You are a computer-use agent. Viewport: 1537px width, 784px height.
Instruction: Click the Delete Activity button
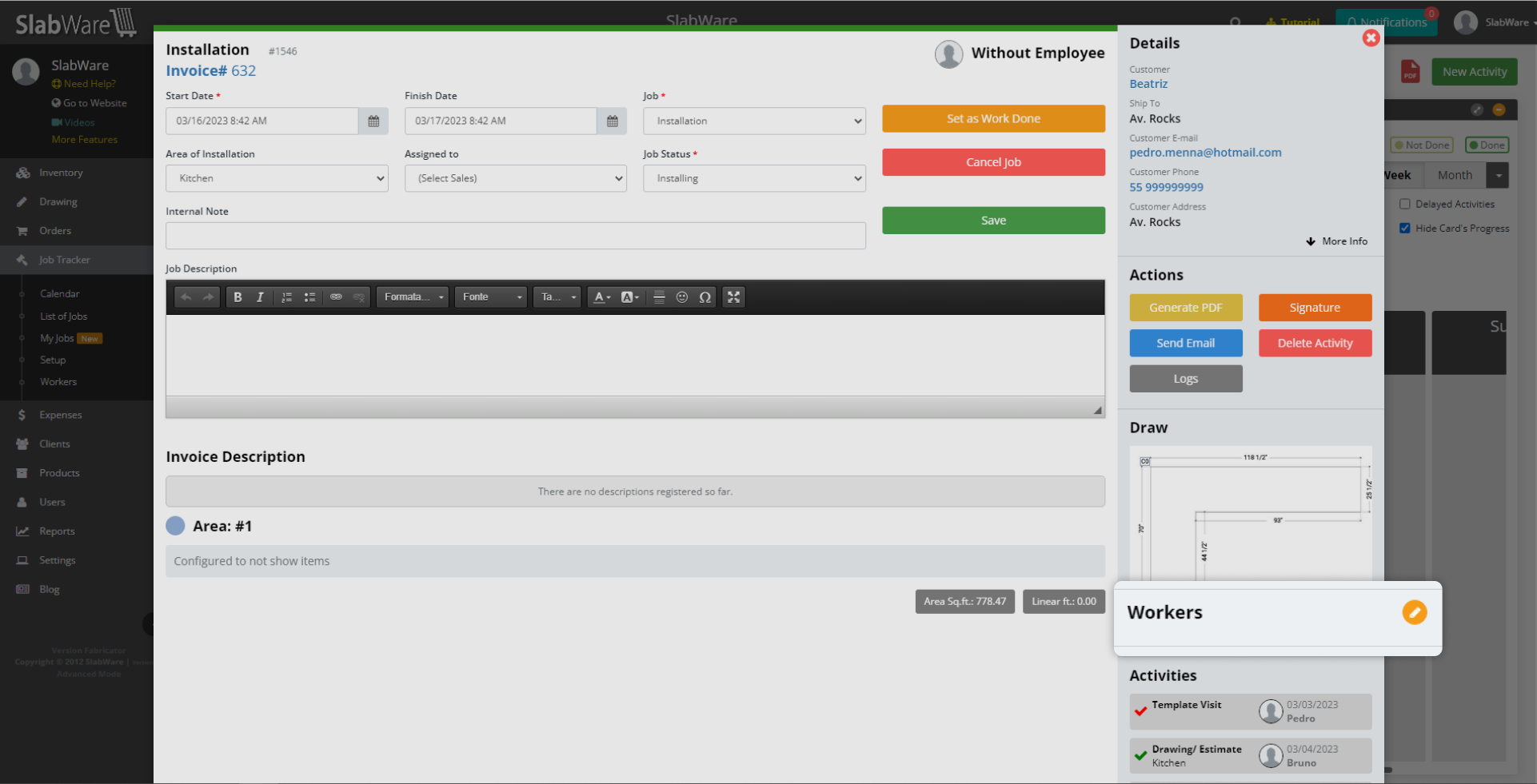click(1315, 343)
